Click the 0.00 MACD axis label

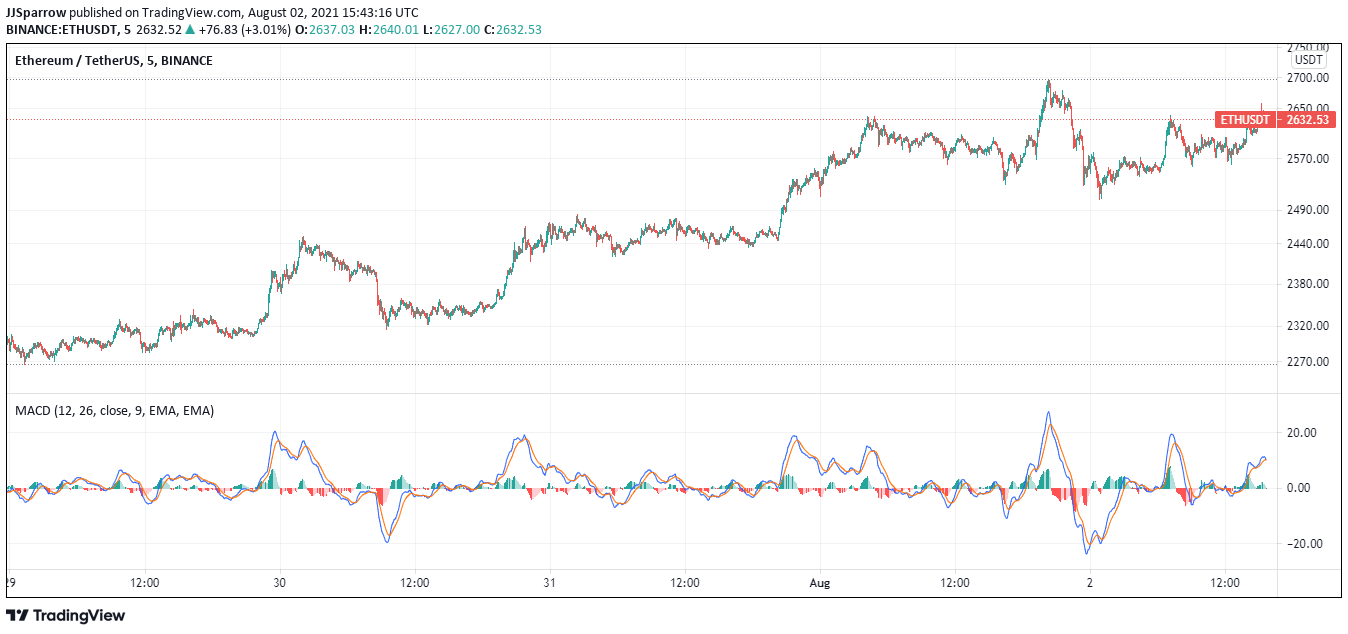coord(1299,488)
